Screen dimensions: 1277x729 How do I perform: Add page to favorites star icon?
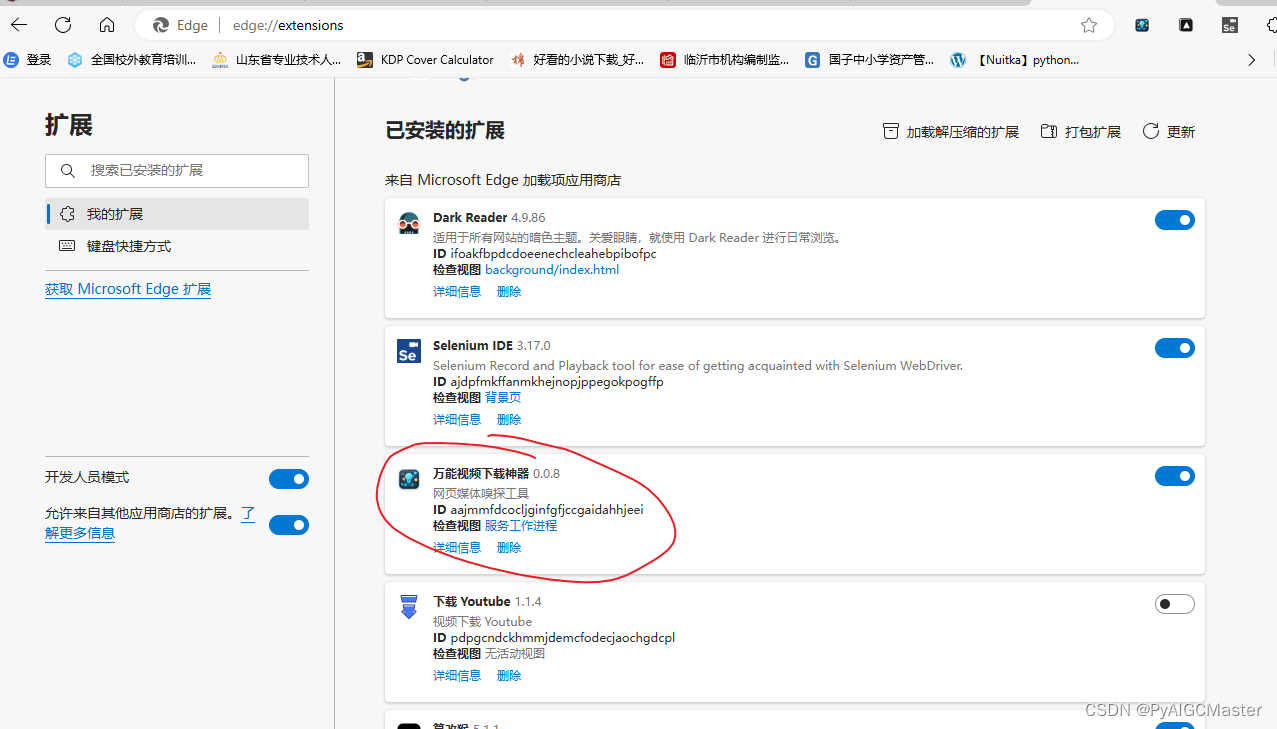pyautogui.click(x=1089, y=25)
